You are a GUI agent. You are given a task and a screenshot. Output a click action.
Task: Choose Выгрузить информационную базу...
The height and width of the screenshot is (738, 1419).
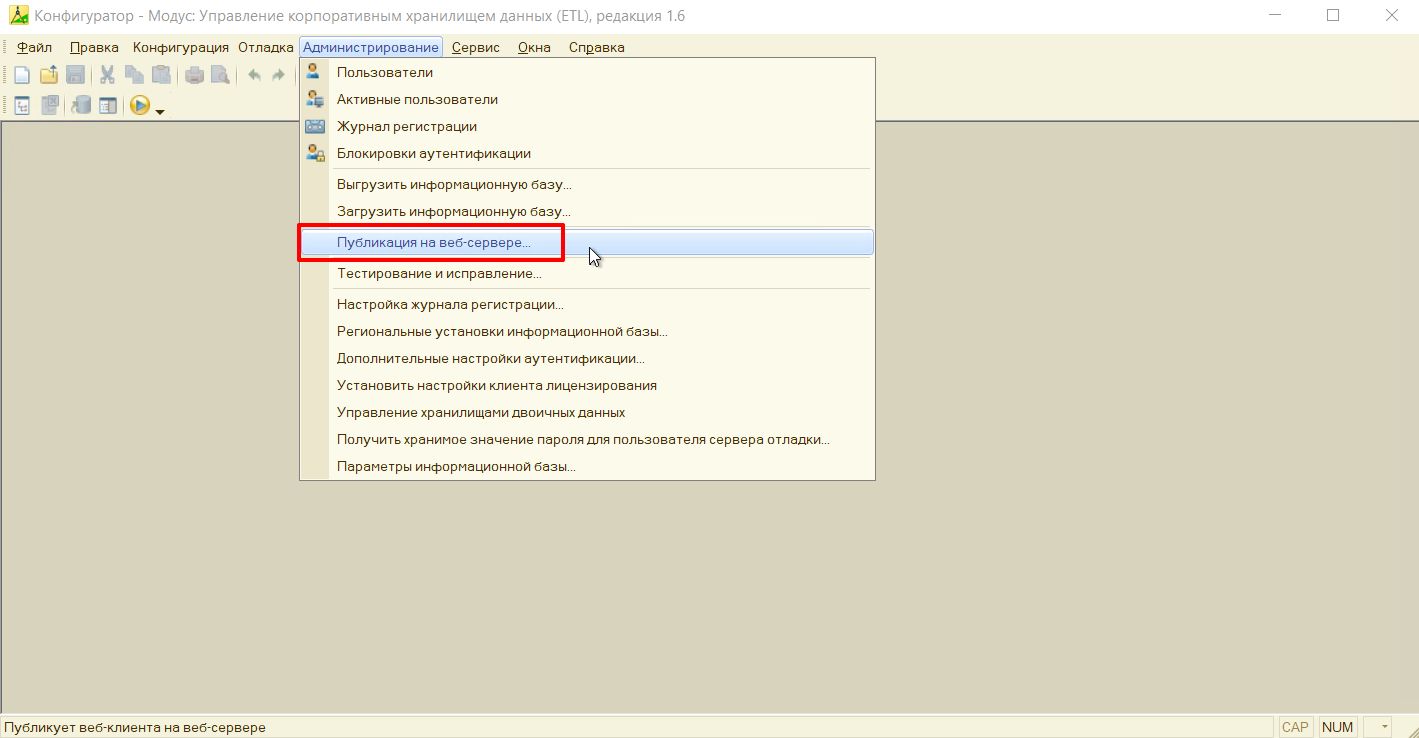[587, 184]
